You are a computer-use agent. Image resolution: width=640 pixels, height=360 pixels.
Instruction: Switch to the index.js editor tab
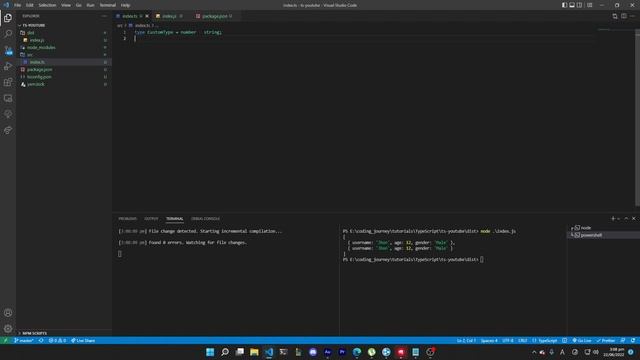click(x=169, y=16)
